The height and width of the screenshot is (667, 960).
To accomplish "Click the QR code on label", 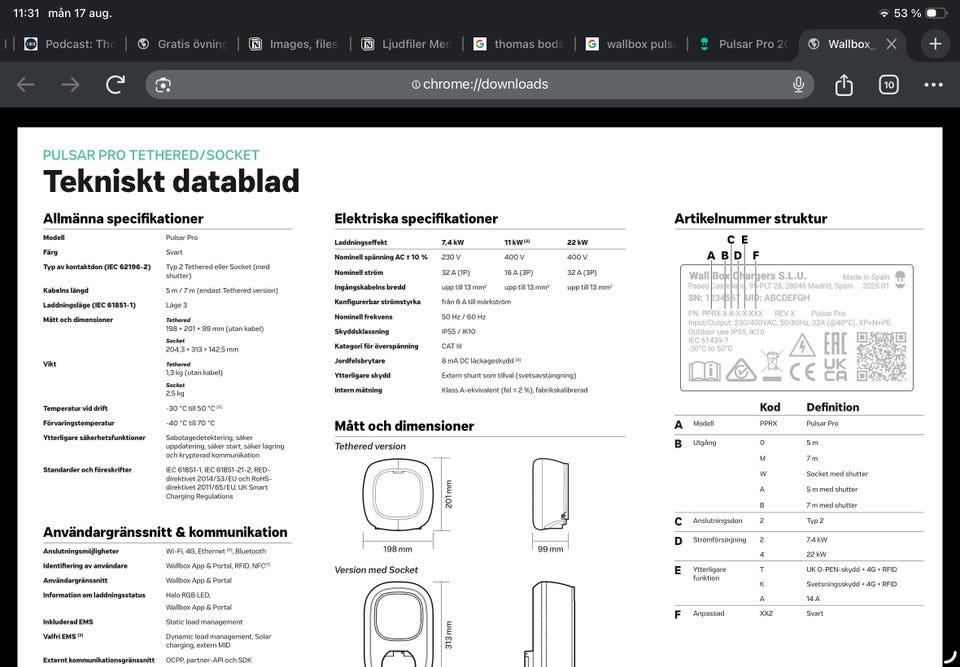I will pyautogui.click(x=881, y=356).
